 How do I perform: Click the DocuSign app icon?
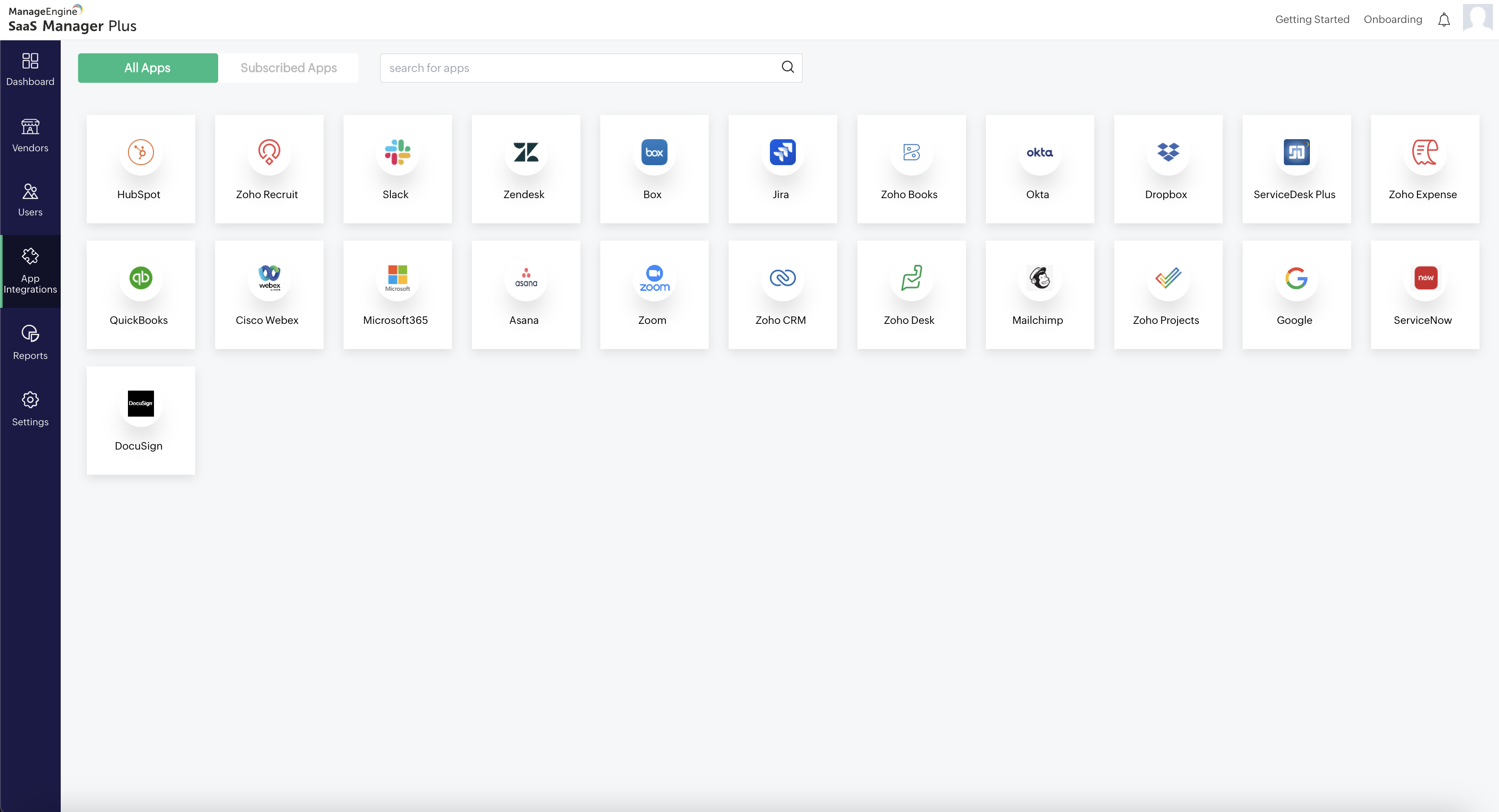141,404
